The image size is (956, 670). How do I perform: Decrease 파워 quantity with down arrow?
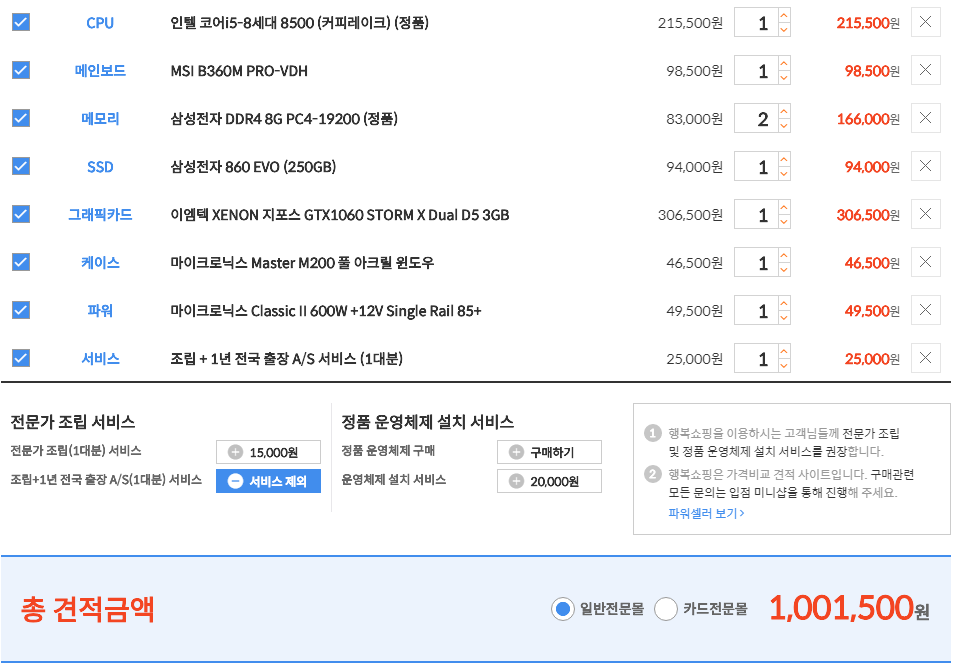pyautogui.click(x=784, y=317)
